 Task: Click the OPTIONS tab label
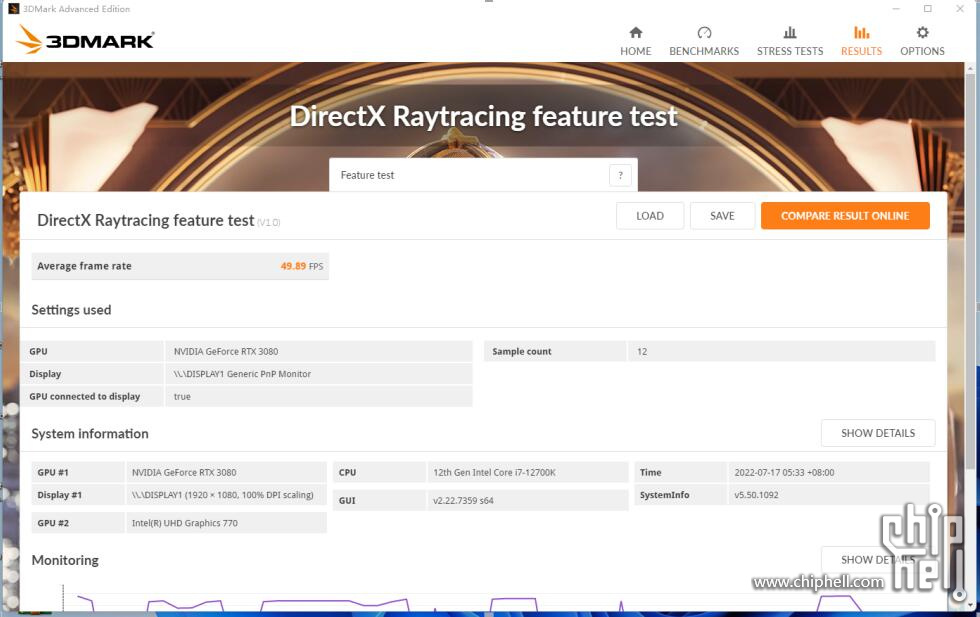tap(922, 51)
